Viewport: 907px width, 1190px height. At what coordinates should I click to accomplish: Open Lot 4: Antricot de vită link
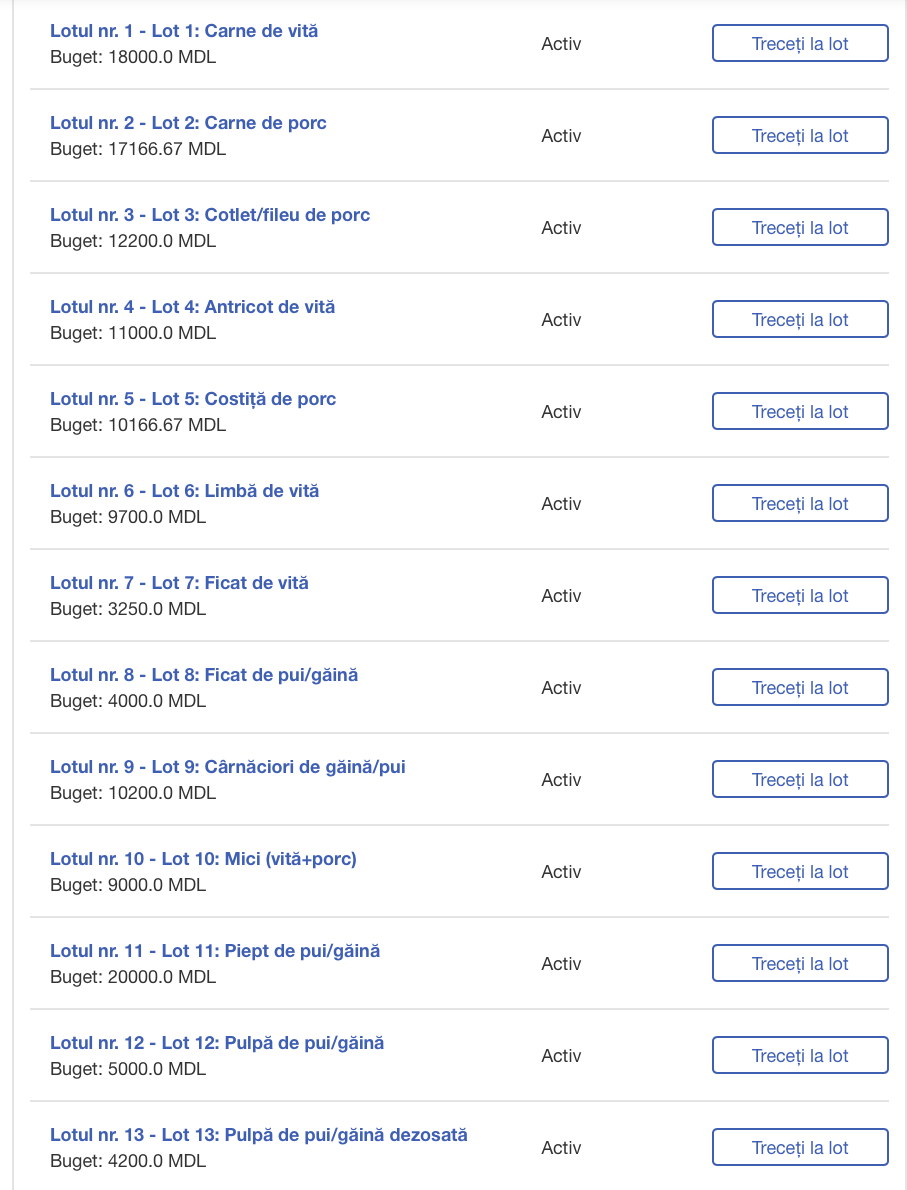coord(192,307)
